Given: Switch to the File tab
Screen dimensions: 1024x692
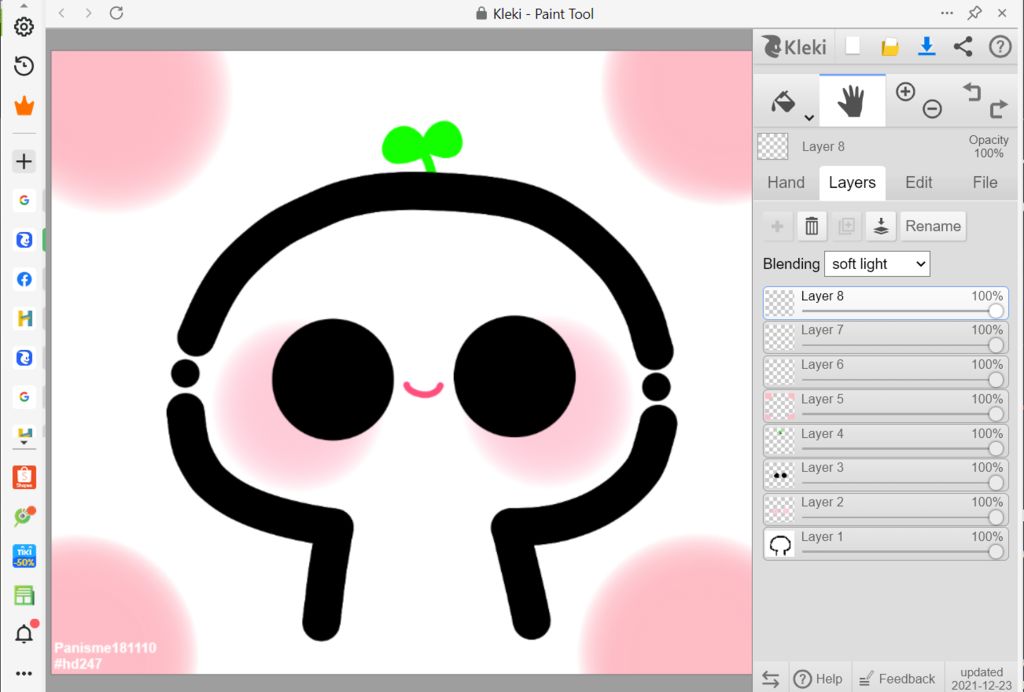Looking at the screenshot, I should [x=984, y=183].
